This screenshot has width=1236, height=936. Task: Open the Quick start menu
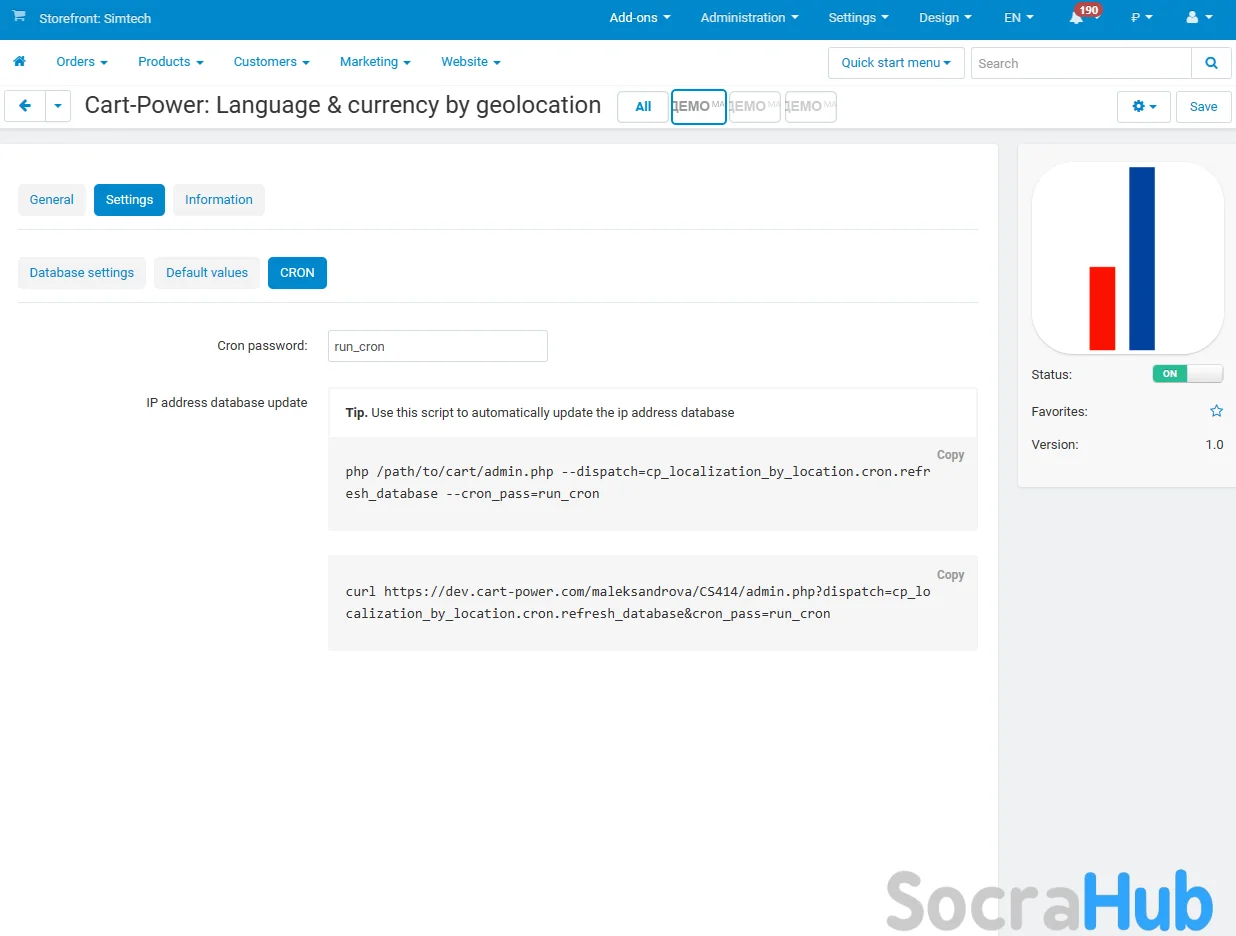[x=896, y=63]
